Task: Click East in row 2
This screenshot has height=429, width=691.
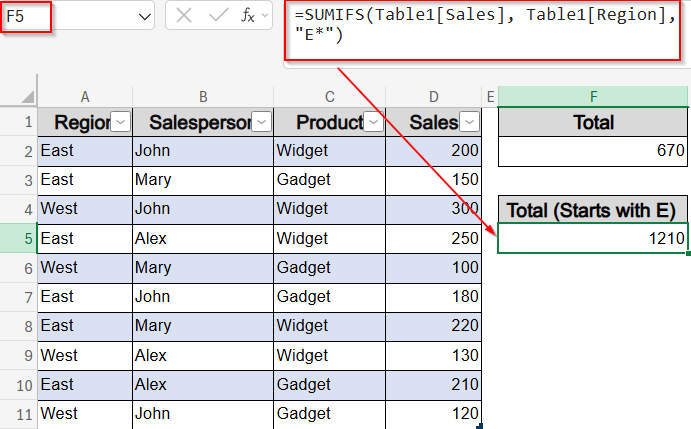Action: 85,151
